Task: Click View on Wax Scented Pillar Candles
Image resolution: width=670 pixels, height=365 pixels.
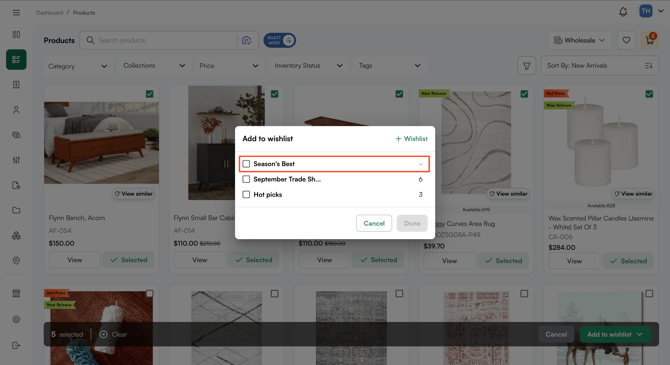Action: click(x=574, y=261)
